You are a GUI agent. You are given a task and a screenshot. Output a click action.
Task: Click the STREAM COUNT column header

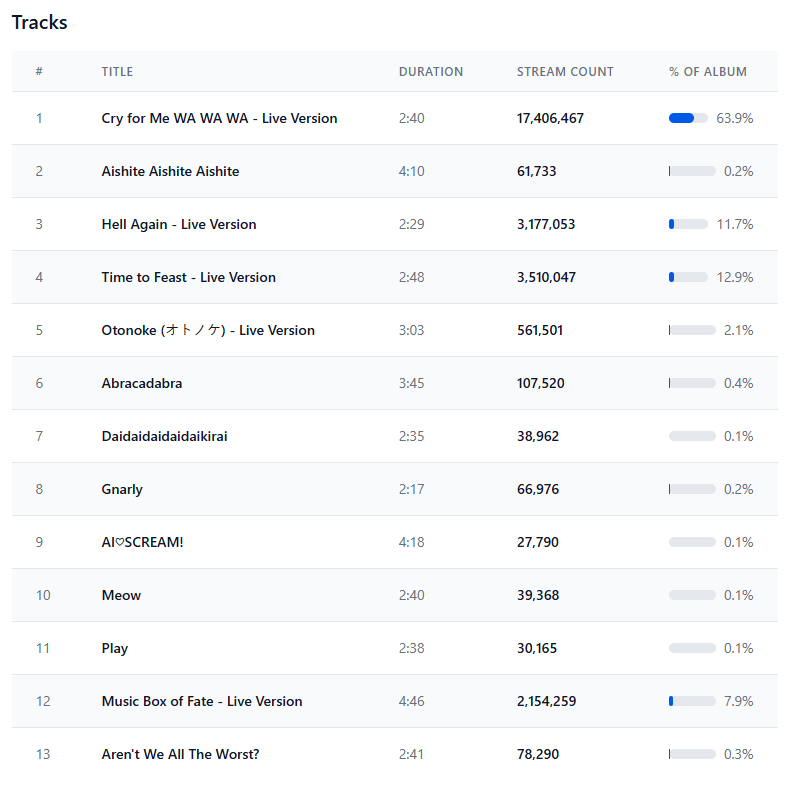[x=565, y=72]
